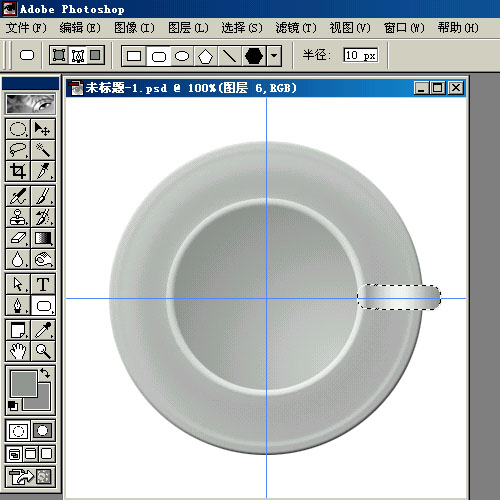The height and width of the screenshot is (500, 500).
Task: Switch to Standard editing mode
Action: pos(18,431)
